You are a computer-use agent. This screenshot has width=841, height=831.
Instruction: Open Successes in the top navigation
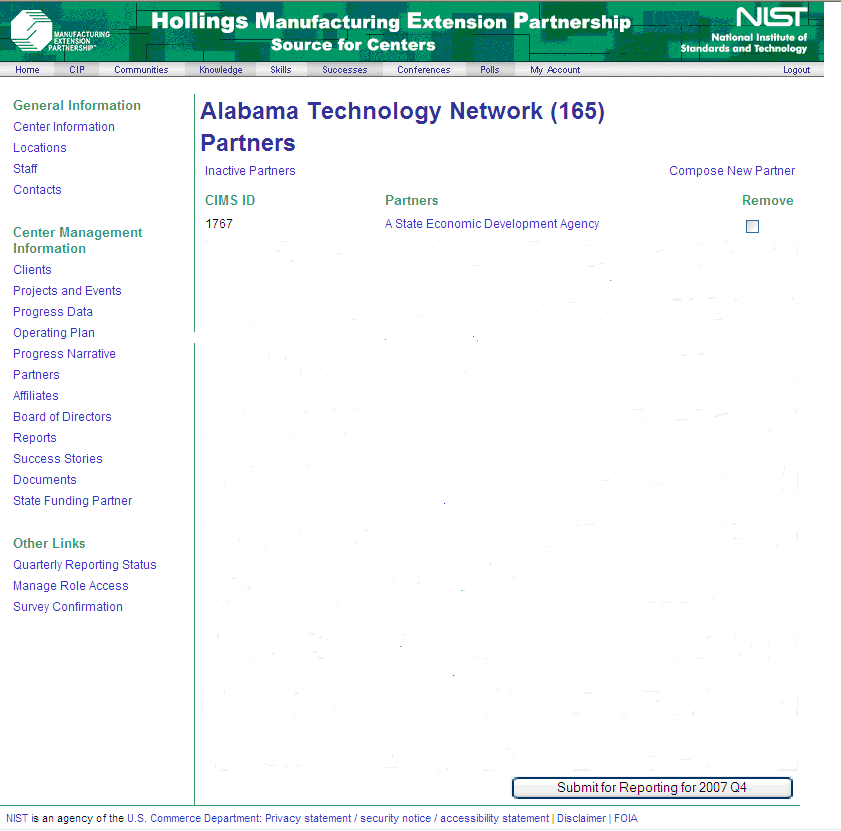pyautogui.click(x=344, y=70)
